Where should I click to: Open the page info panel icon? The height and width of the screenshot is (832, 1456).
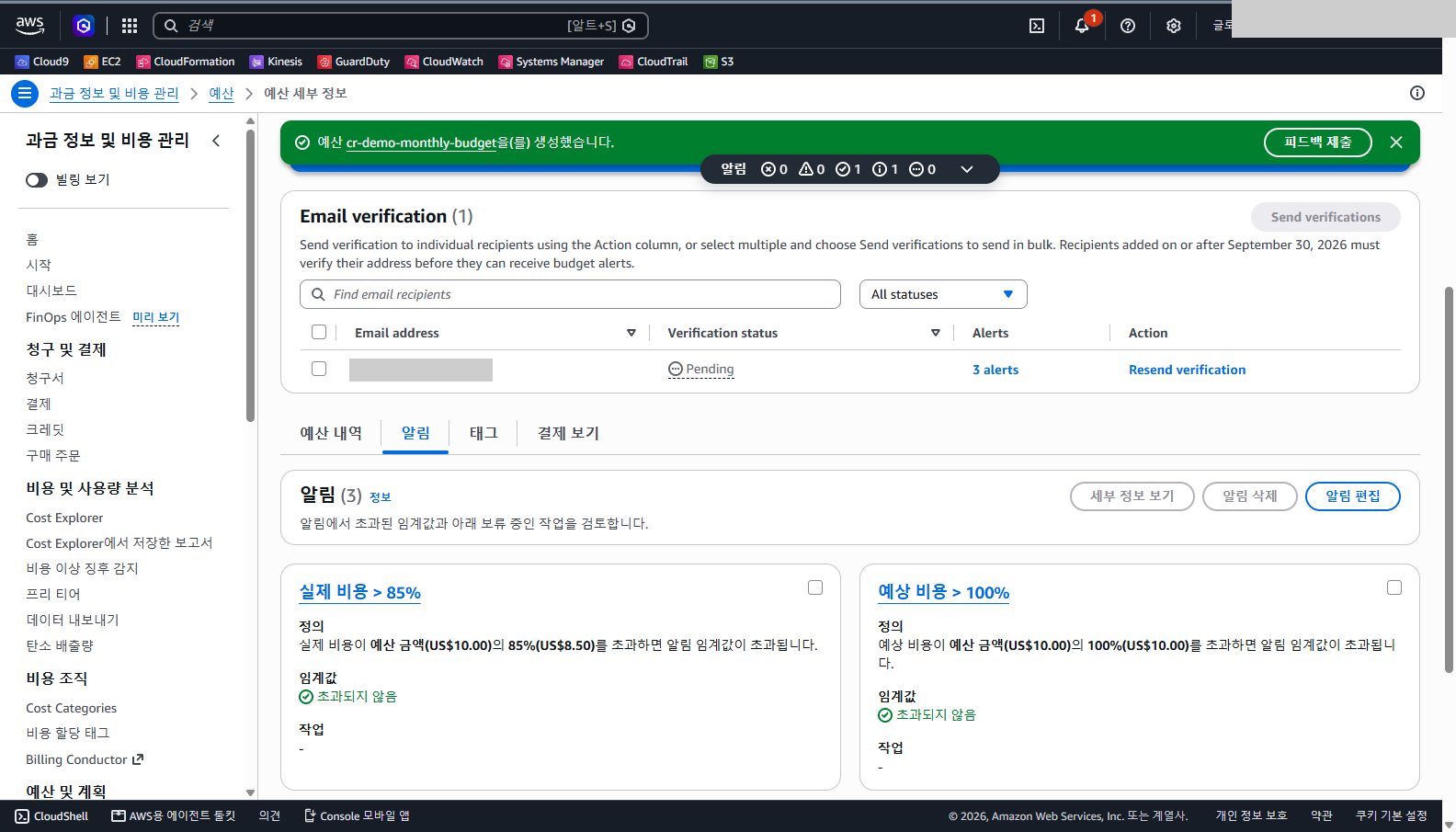[x=1417, y=93]
